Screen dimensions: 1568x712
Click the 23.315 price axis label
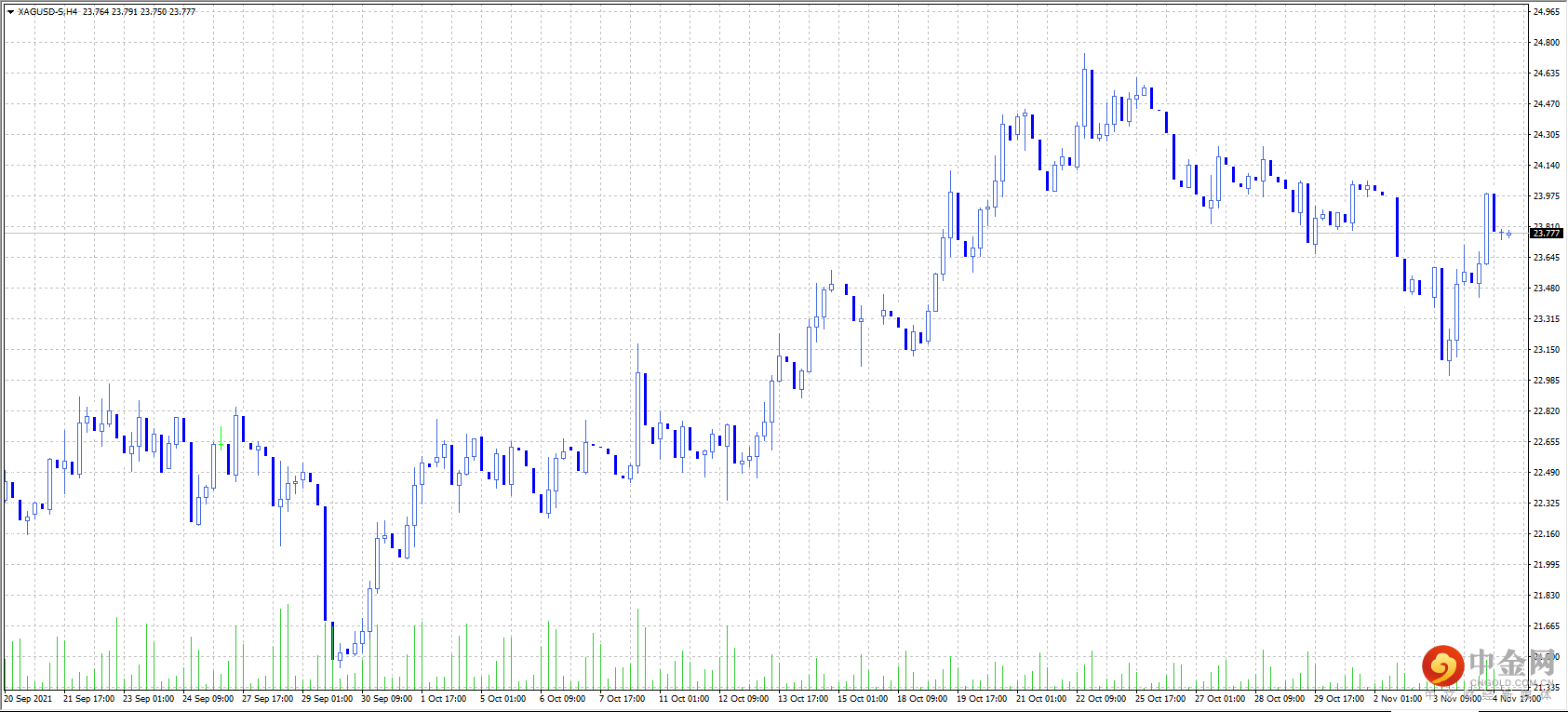click(x=1547, y=319)
